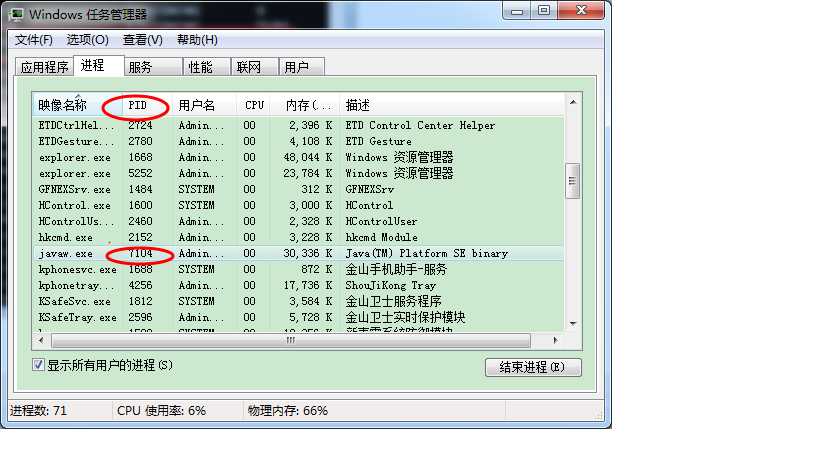Click the 结束进程 button
Viewport: 819px width, 460px height.
click(x=533, y=367)
